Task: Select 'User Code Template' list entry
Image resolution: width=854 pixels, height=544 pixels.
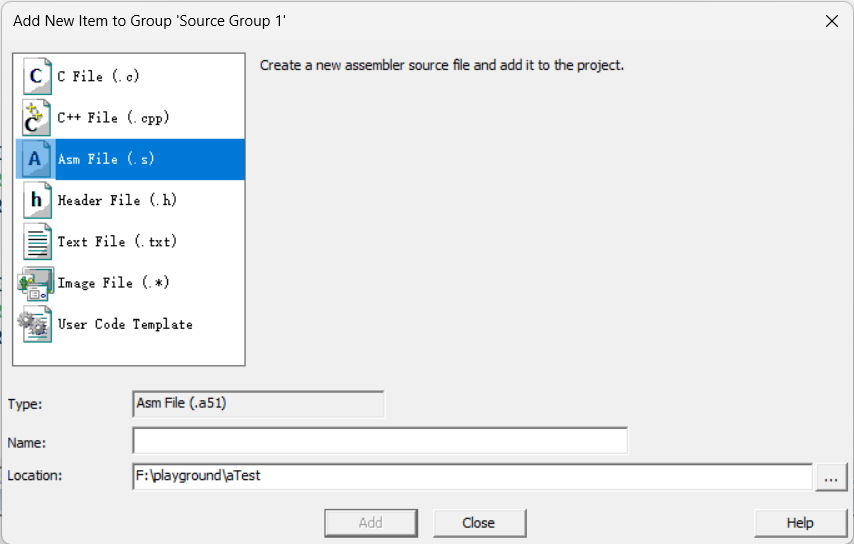Action: [125, 325]
